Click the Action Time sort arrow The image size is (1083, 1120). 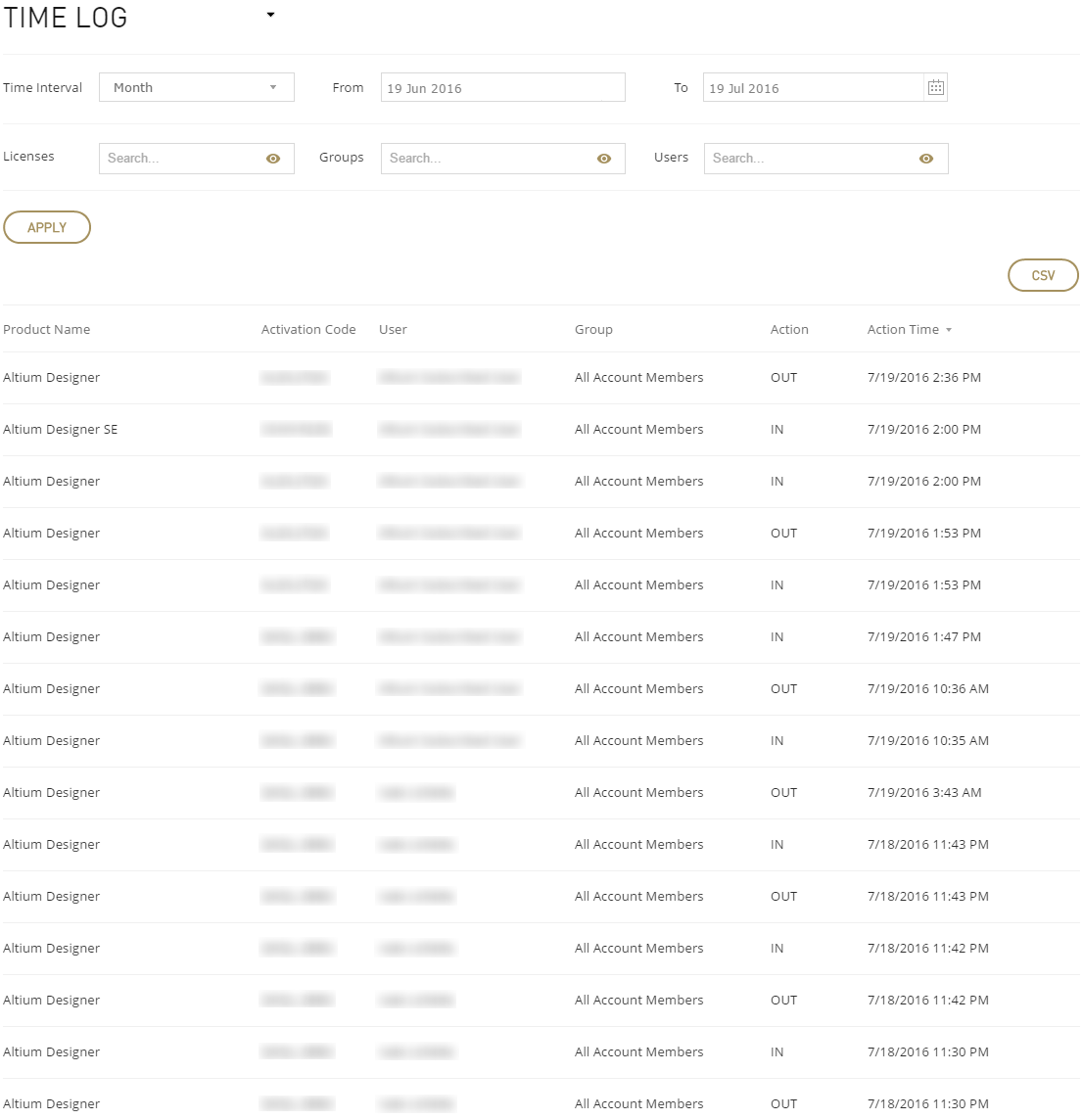tap(949, 331)
